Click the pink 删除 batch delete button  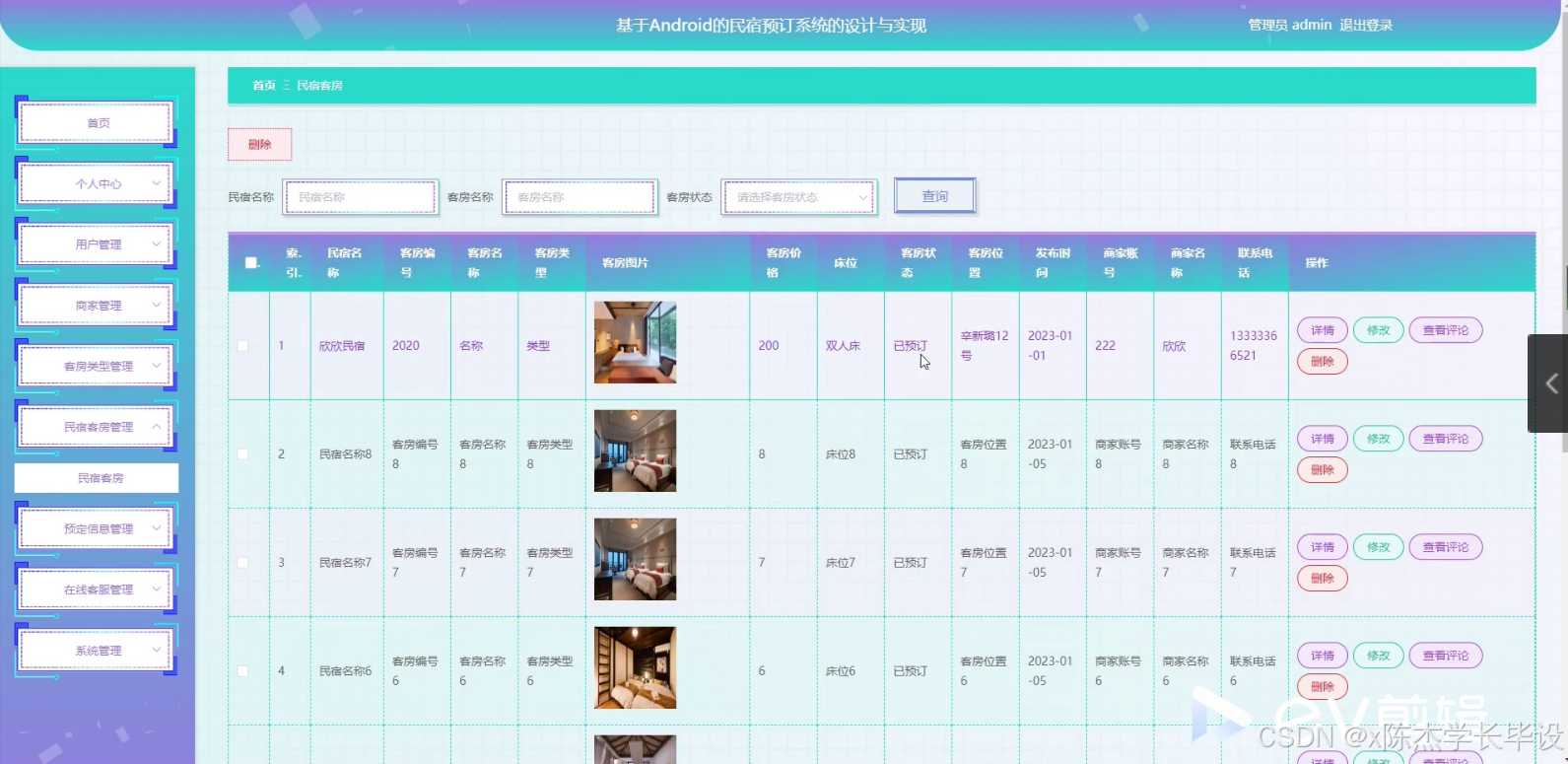pyautogui.click(x=260, y=144)
